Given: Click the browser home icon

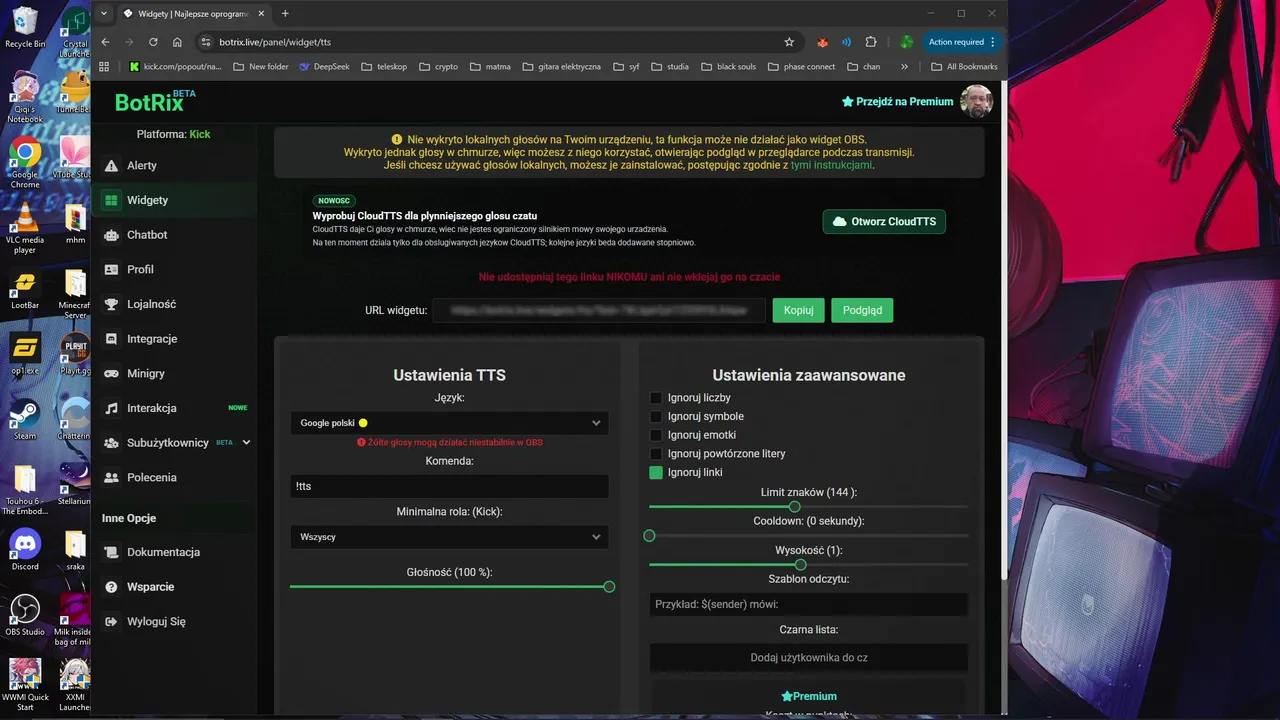Looking at the screenshot, I should pos(177,42).
